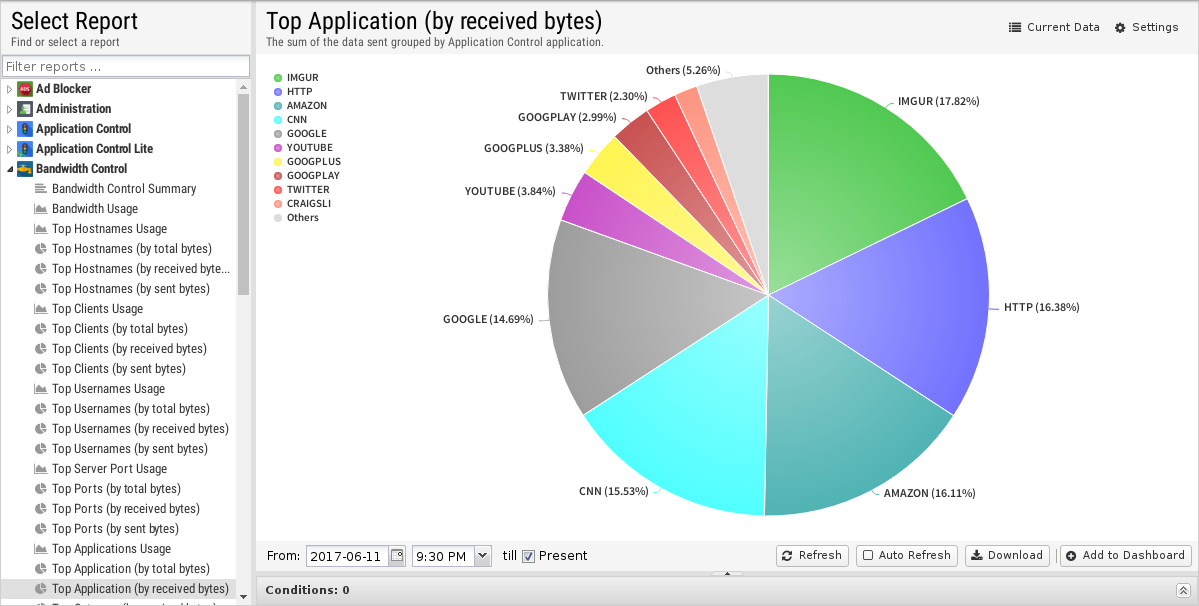This screenshot has height=606, width=1199.
Task: Click the report list scroll up arrow
Action: (244, 86)
